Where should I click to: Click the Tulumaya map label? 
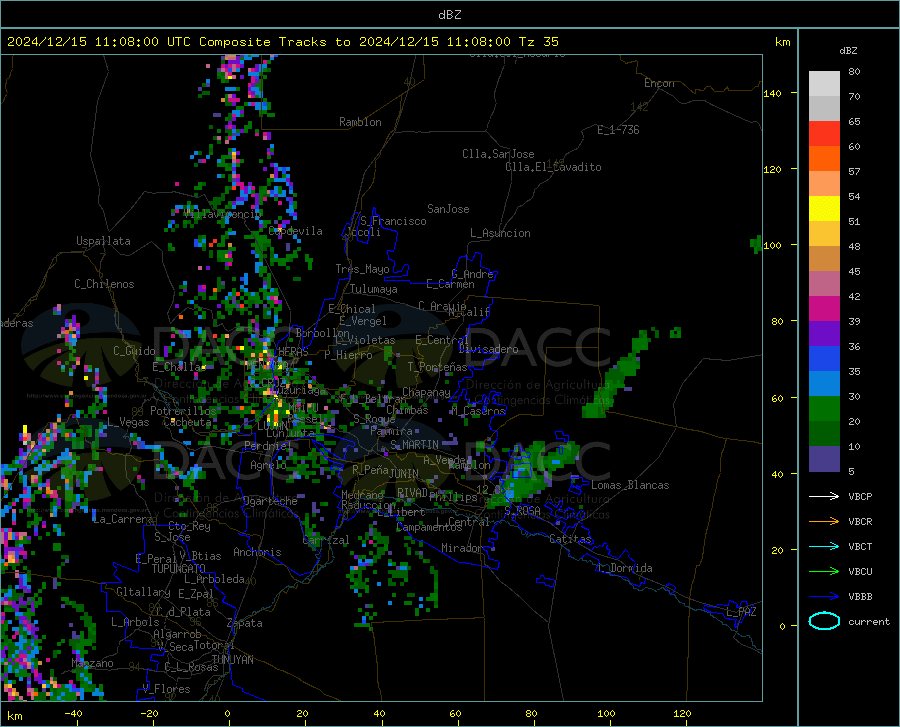pos(374,289)
